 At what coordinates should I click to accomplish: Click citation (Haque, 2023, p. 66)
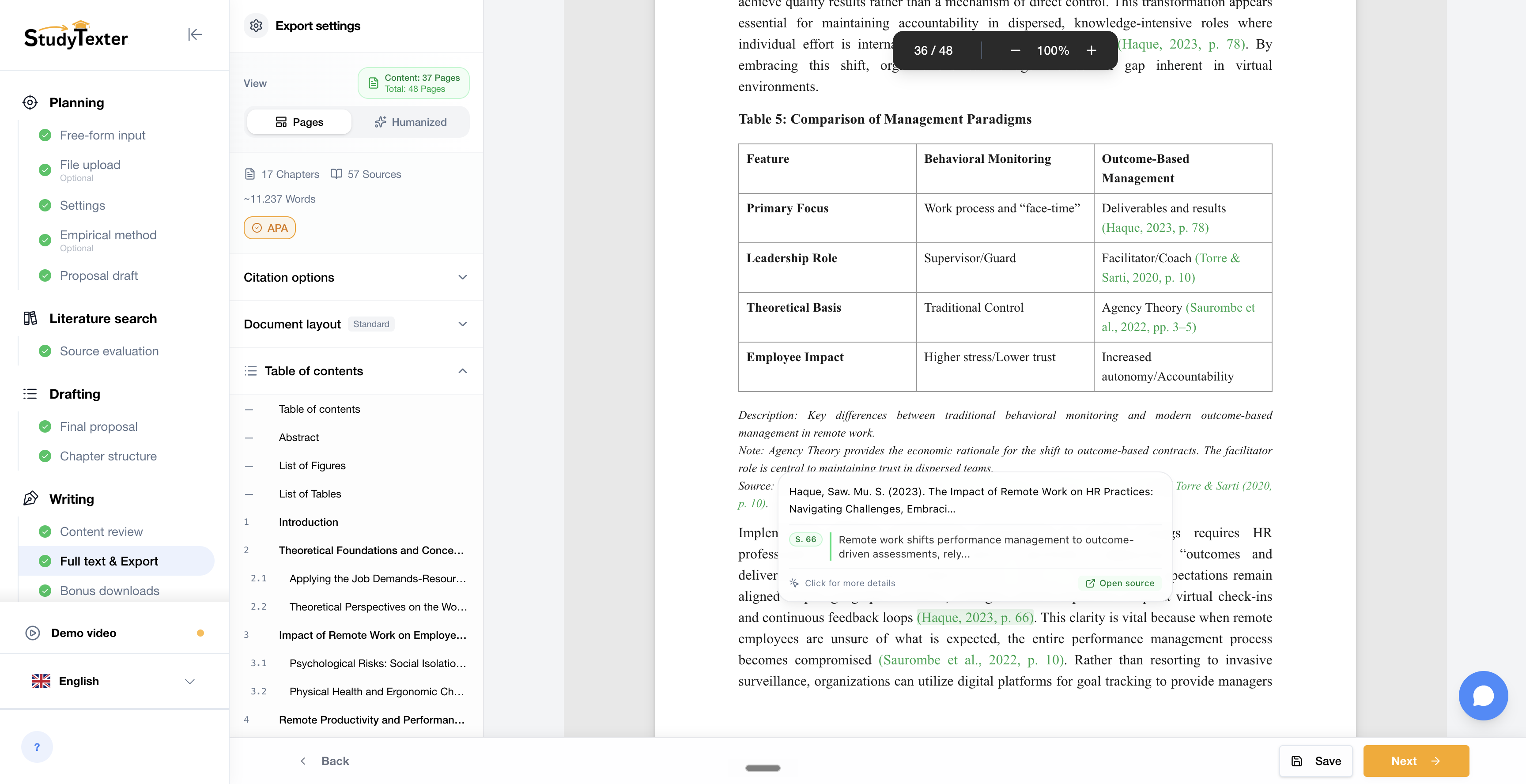click(975, 618)
